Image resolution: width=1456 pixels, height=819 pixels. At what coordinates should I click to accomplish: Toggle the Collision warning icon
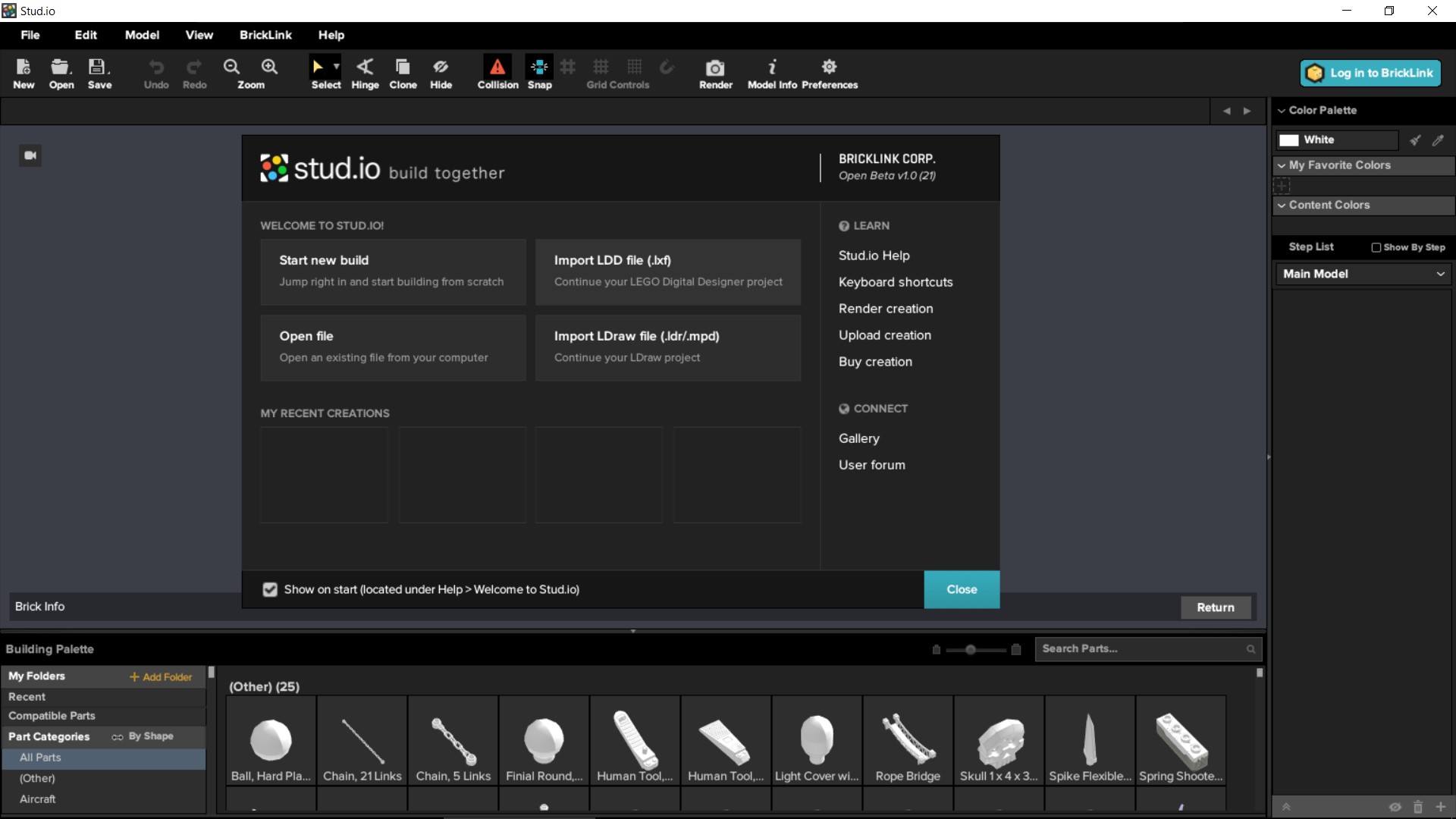tap(497, 67)
